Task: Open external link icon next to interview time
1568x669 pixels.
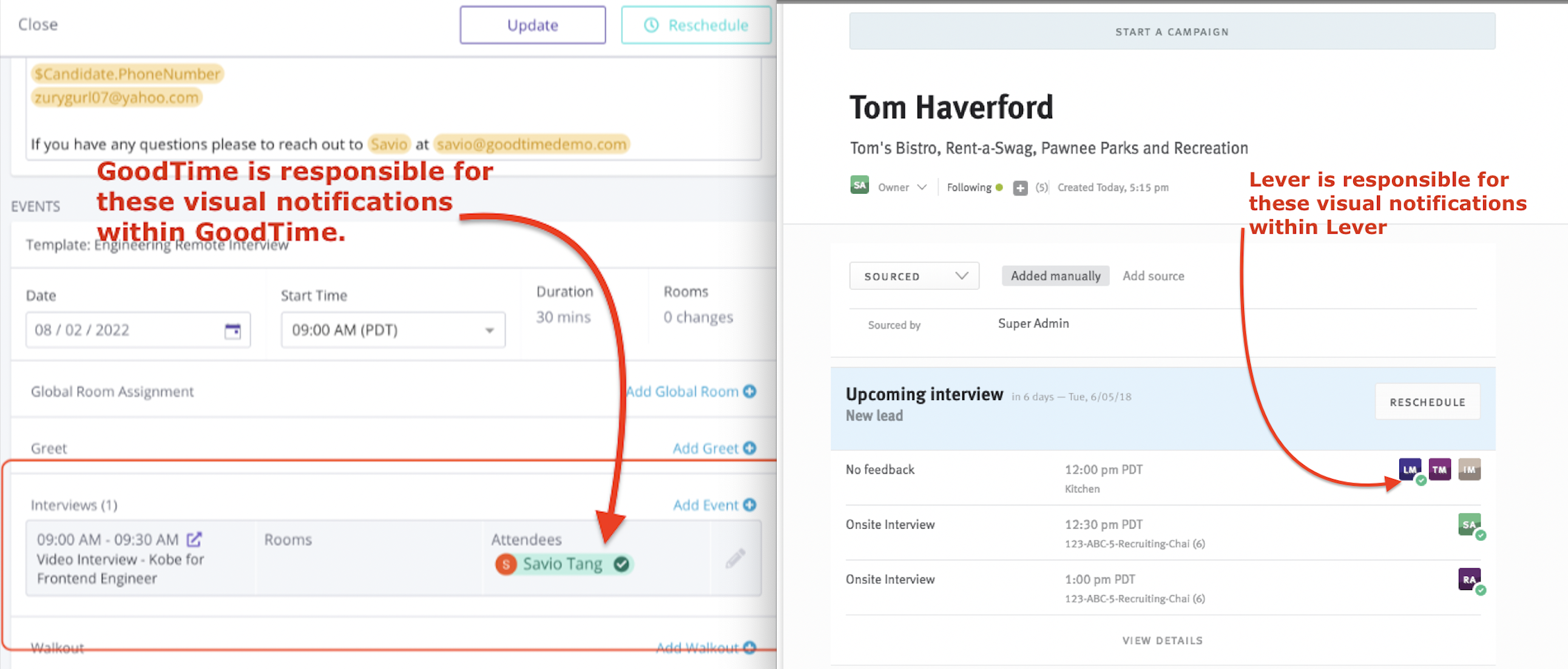Action: point(194,539)
